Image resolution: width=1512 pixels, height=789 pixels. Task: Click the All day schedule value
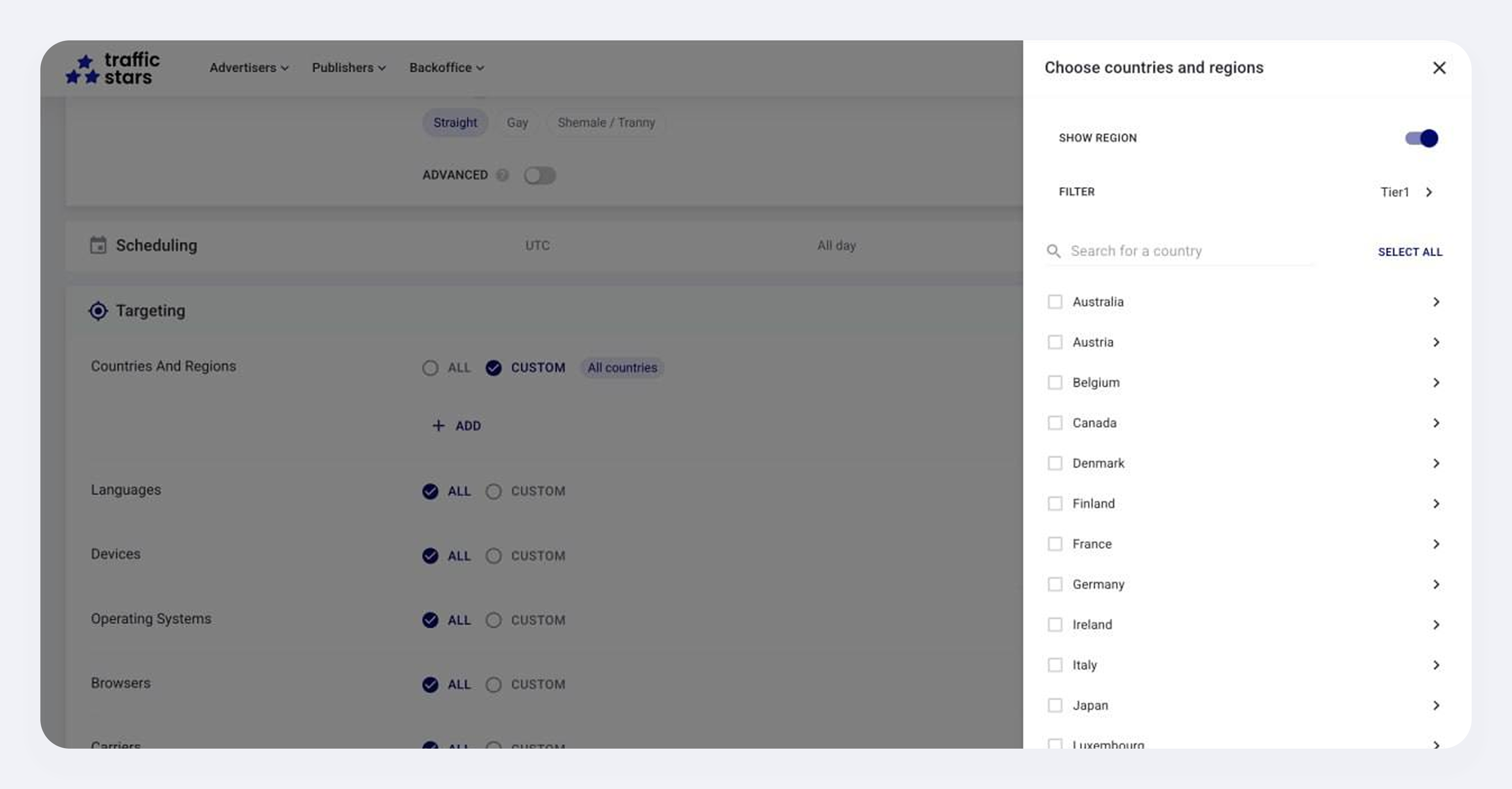(x=836, y=245)
